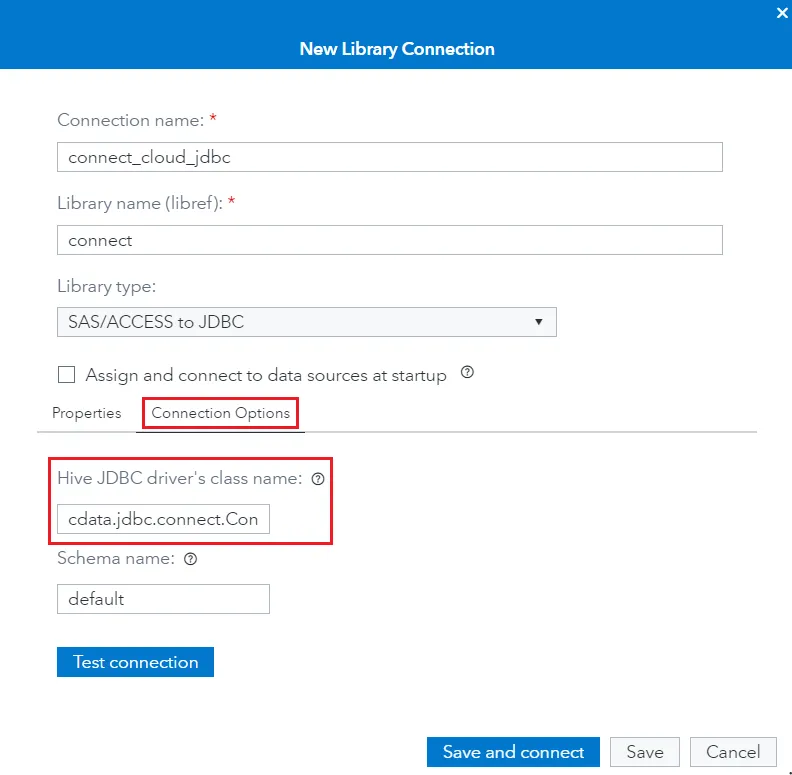Cancel the library connection dialog
The width and height of the screenshot is (792, 775).
[733, 752]
